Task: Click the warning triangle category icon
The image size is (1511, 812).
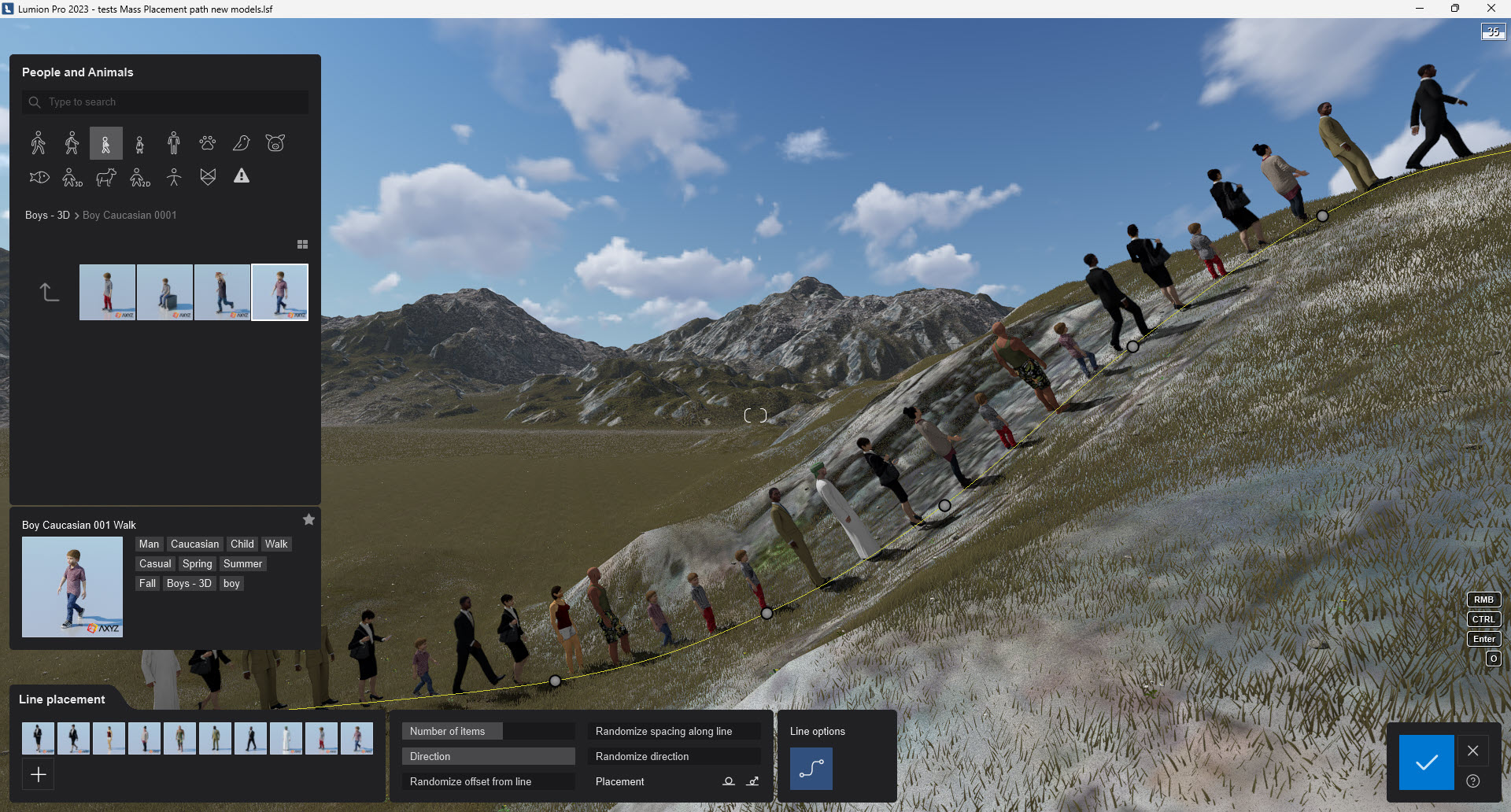Action: click(241, 176)
